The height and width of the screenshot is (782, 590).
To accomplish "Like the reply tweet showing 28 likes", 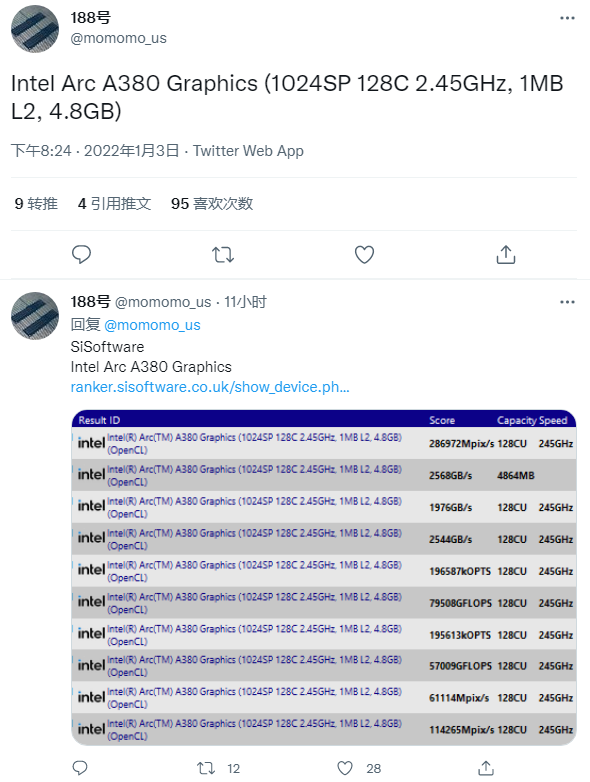I will 345,768.
